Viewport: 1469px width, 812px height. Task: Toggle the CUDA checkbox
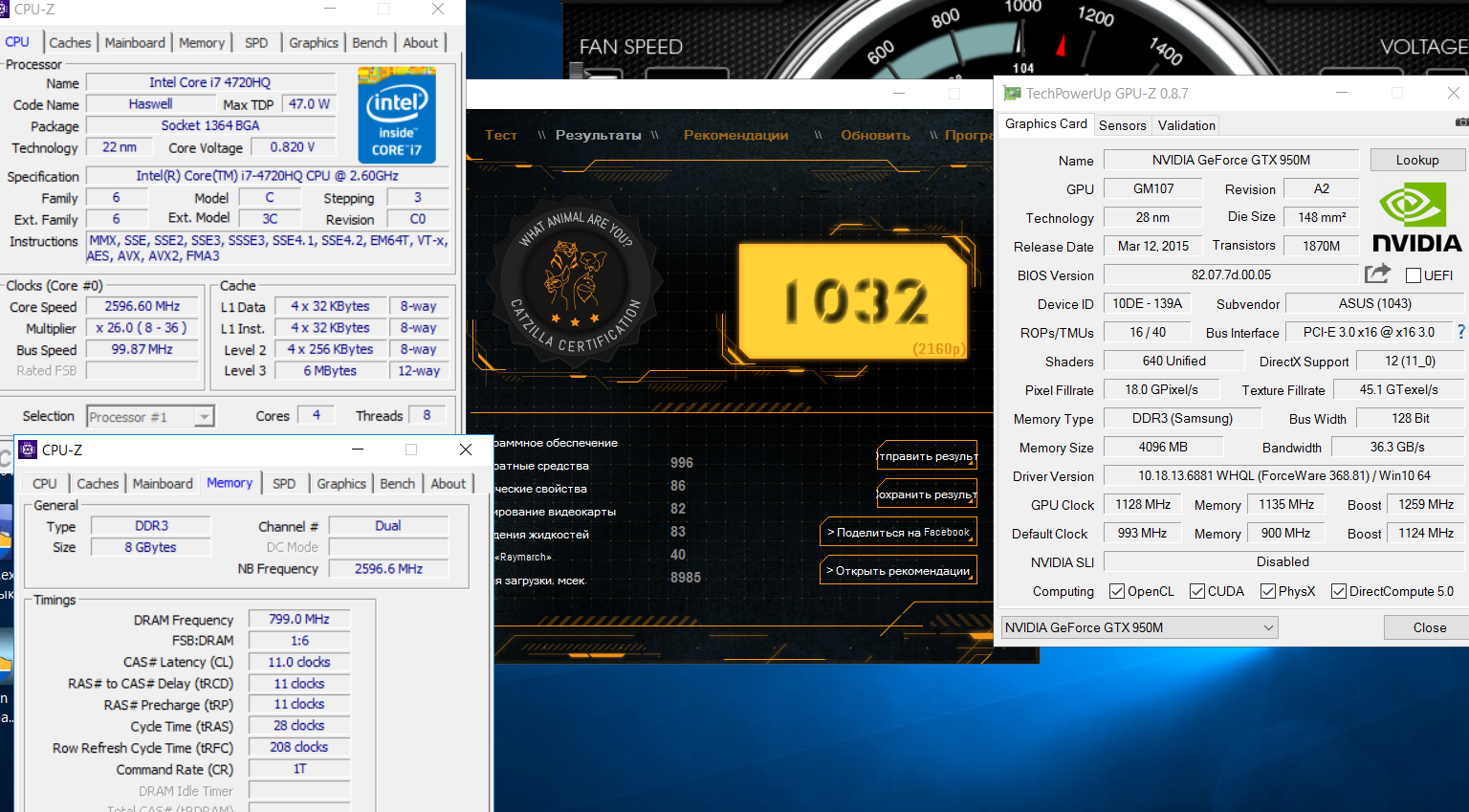(x=1196, y=591)
